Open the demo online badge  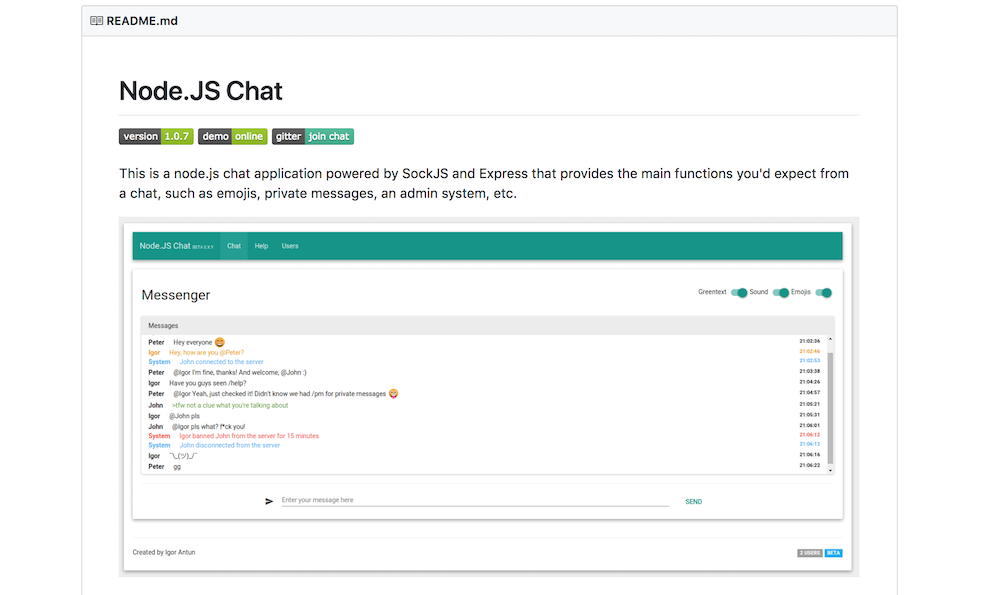[x=233, y=136]
